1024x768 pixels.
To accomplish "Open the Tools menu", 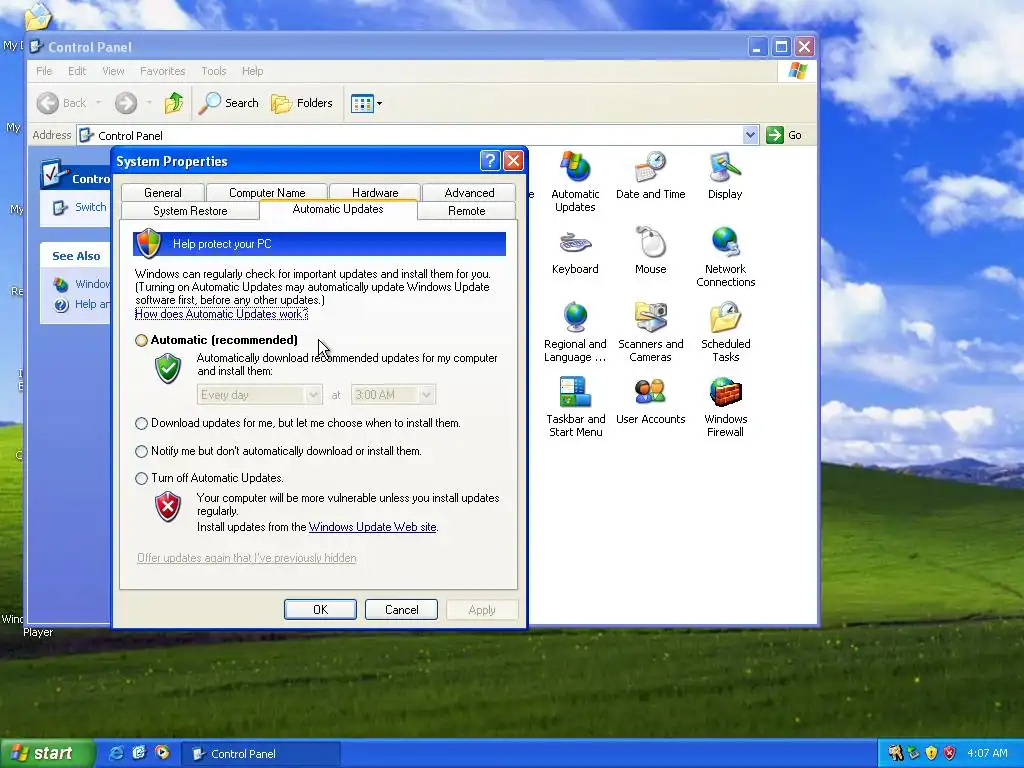I will [214, 71].
